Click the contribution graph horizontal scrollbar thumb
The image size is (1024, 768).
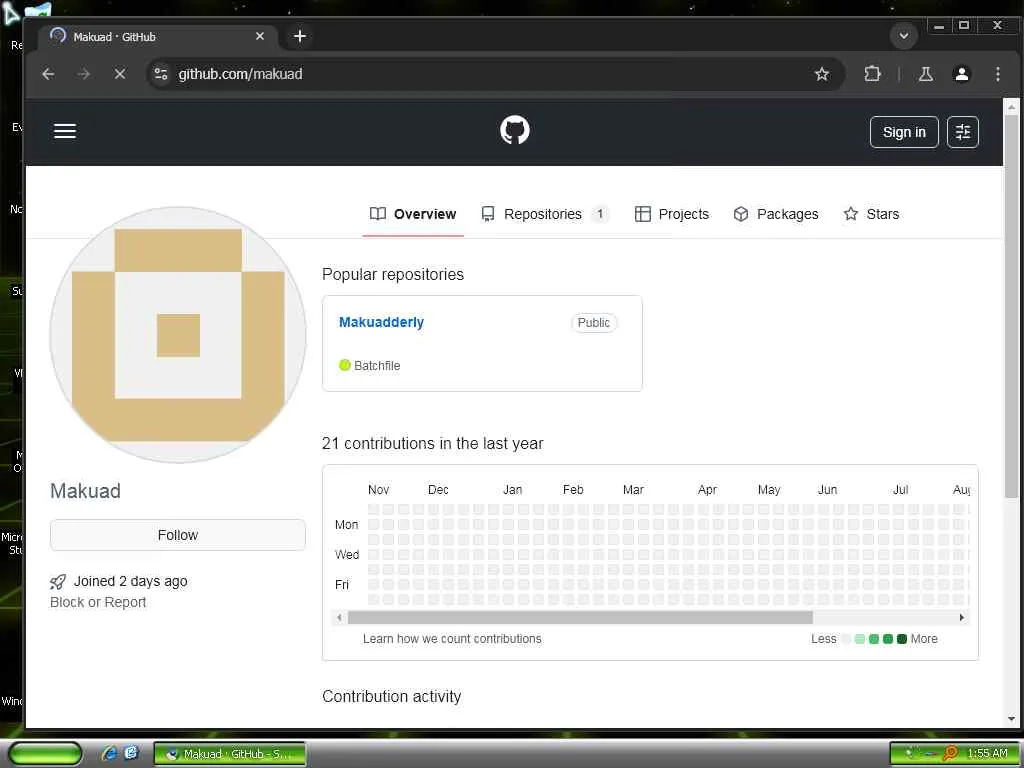580,617
